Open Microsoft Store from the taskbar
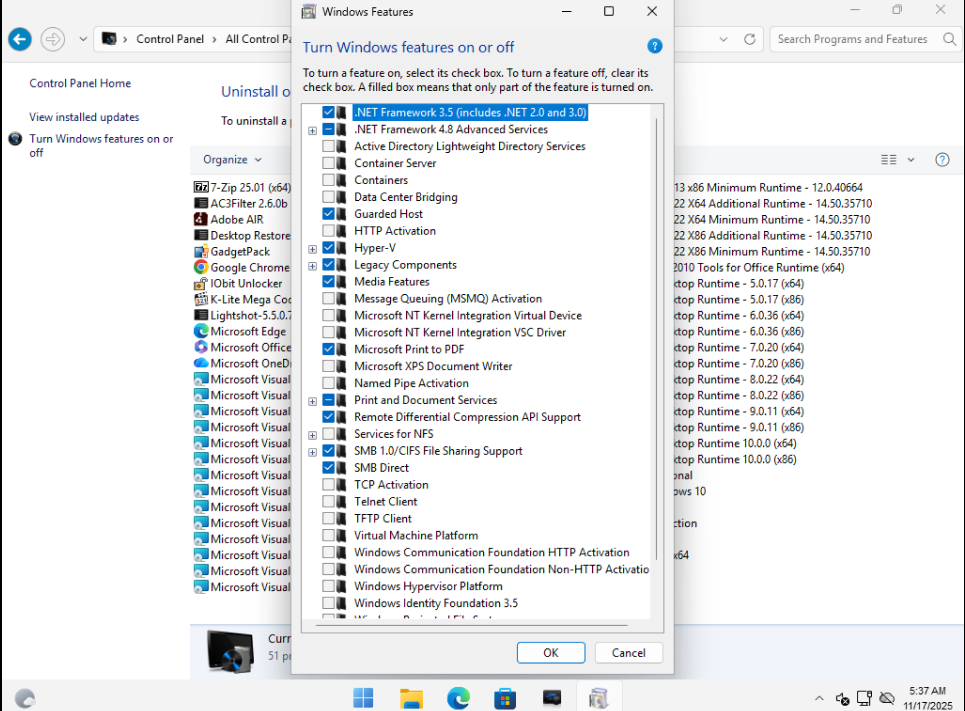Viewport: 965px width, 711px height. pyautogui.click(x=505, y=697)
